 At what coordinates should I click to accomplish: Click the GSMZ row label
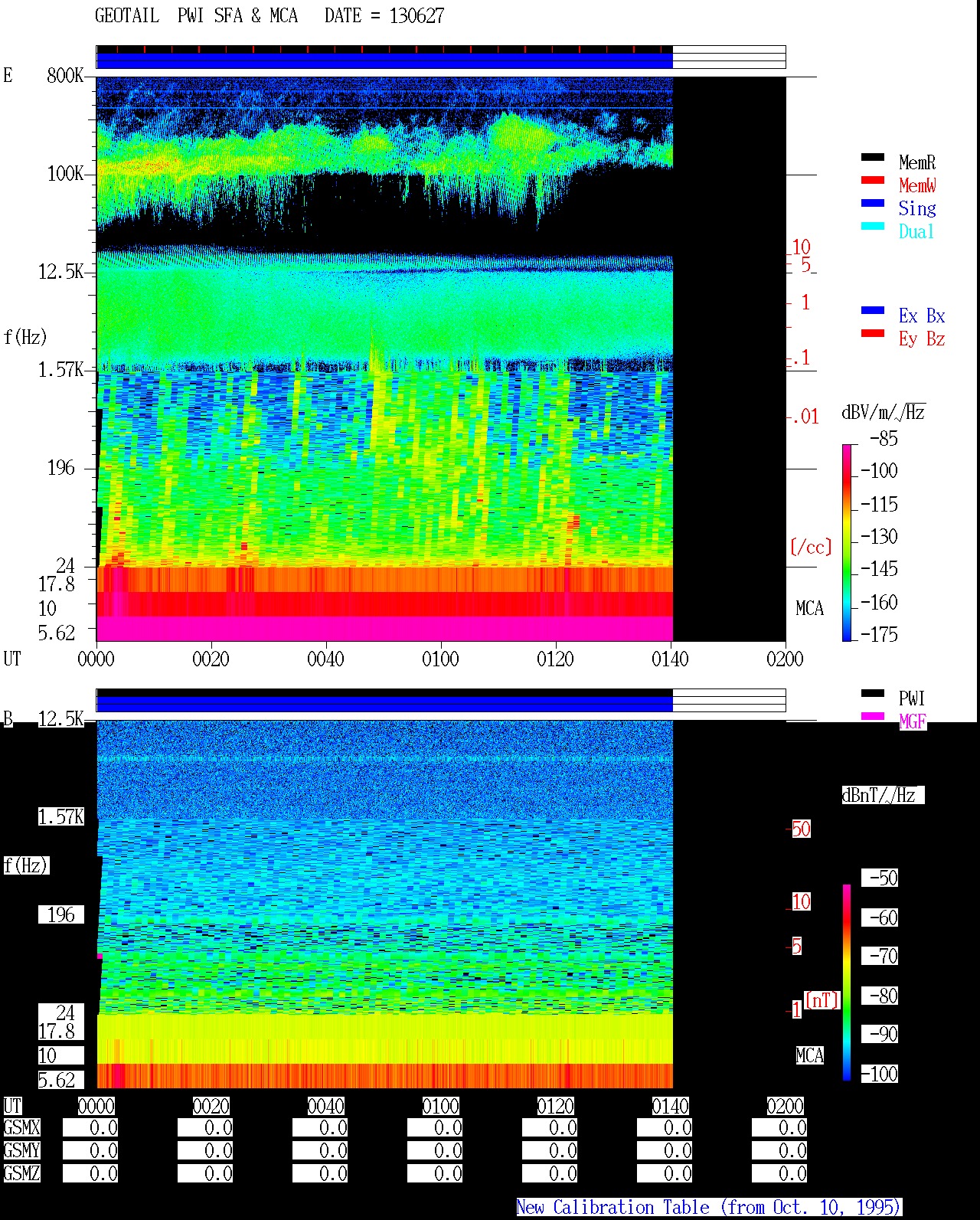pos(22,1173)
